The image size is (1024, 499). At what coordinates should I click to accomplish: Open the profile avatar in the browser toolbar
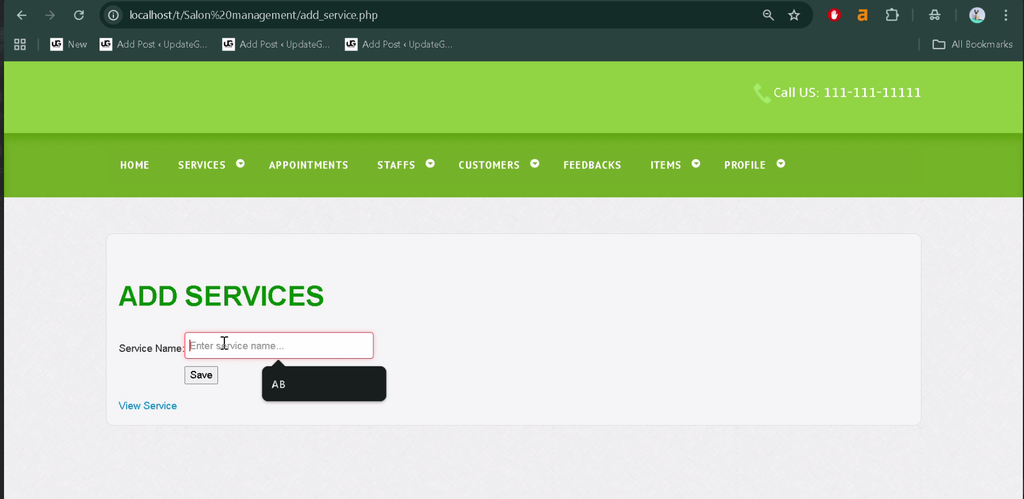point(977,15)
